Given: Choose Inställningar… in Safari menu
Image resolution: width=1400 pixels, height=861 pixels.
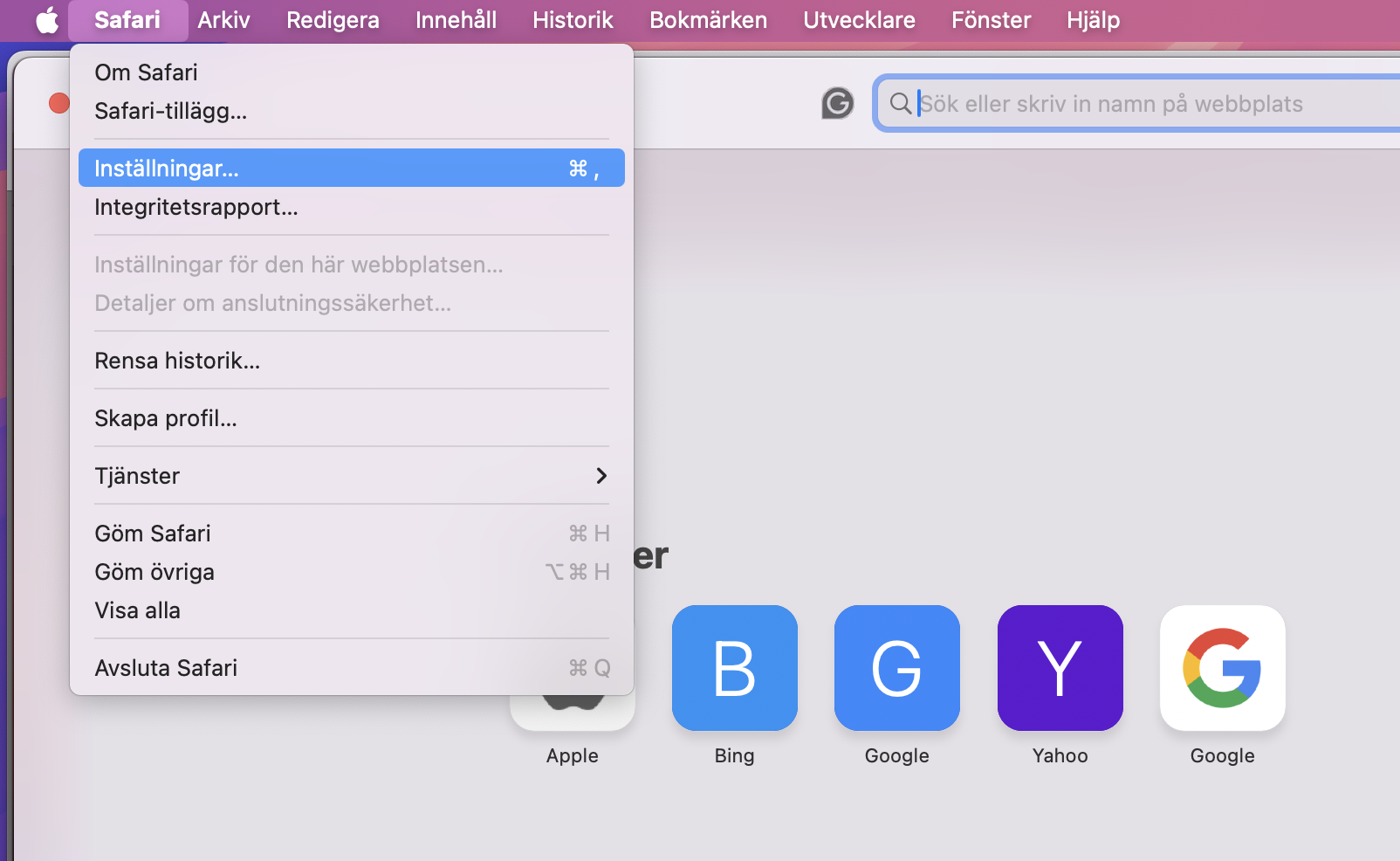Looking at the screenshot, I should point(352,168).
